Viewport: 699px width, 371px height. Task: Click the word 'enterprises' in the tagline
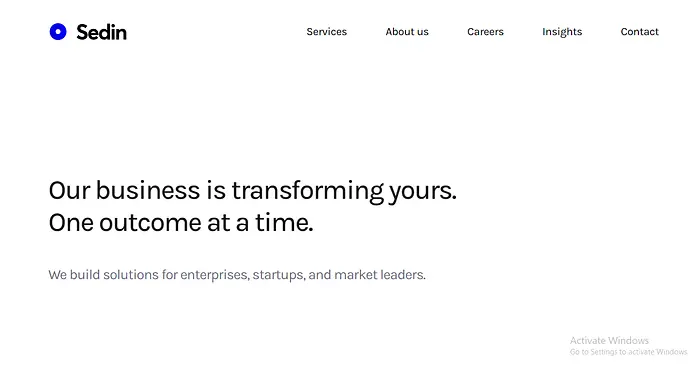[215, 275]
